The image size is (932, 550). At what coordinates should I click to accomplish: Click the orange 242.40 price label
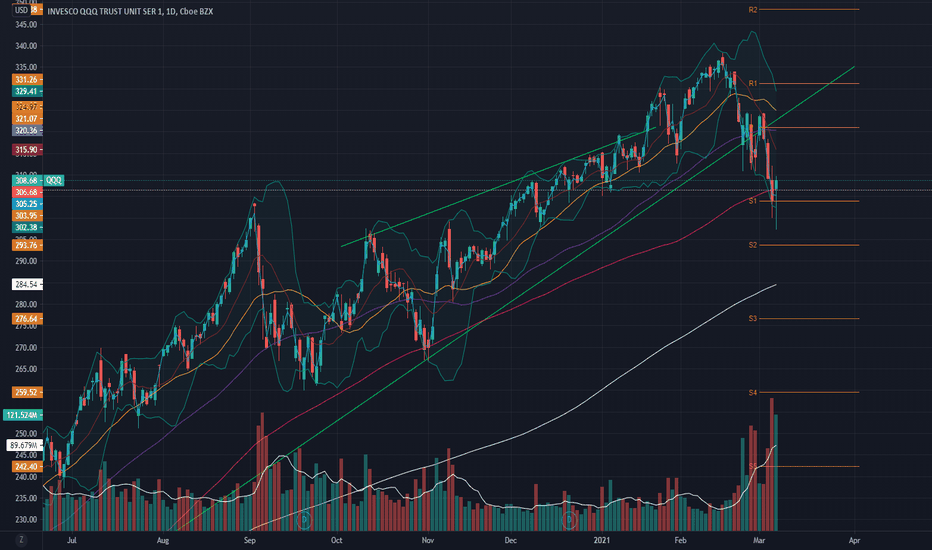pos(27,467)
